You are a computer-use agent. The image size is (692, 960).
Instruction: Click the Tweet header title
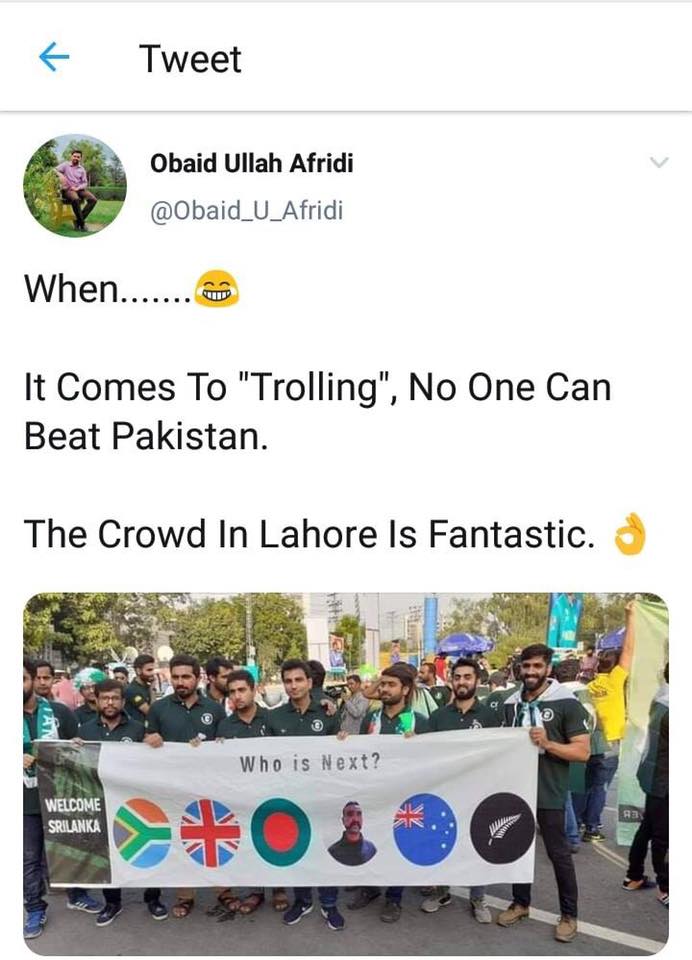point(190,59)
